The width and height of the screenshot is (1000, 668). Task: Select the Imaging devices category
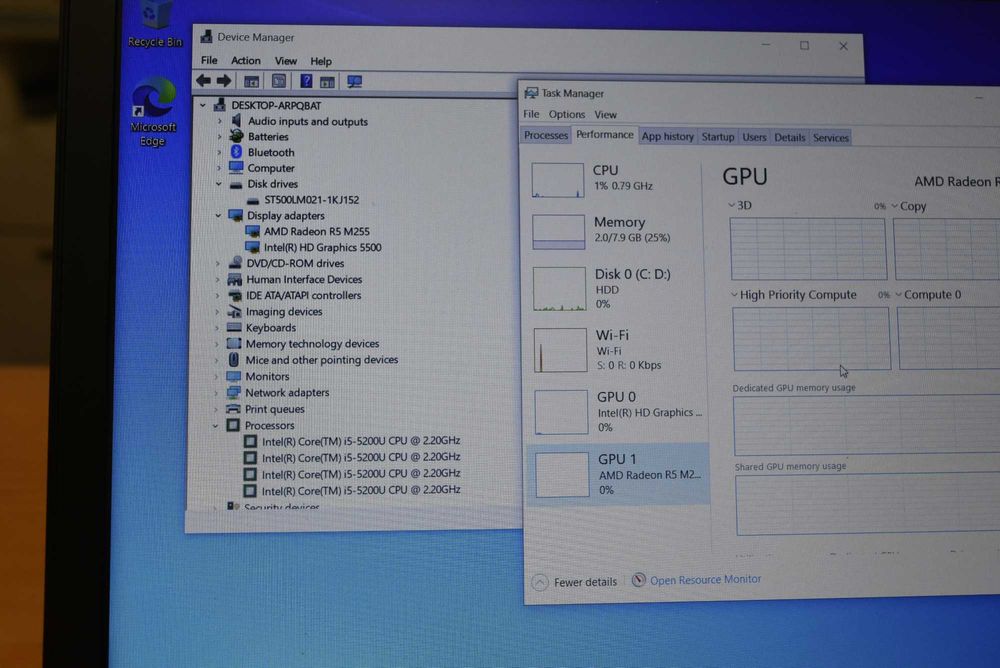tap(284, 311)
